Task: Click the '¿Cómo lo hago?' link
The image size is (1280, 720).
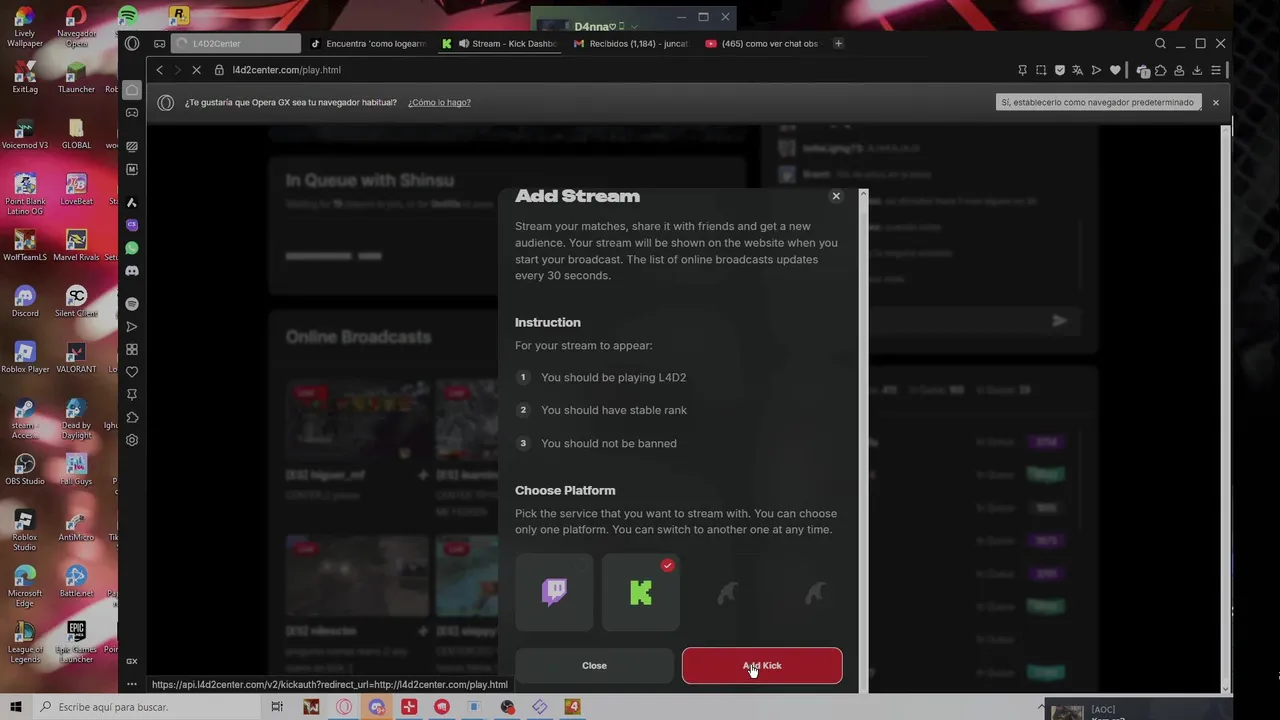Action: [x=439, y=102]
